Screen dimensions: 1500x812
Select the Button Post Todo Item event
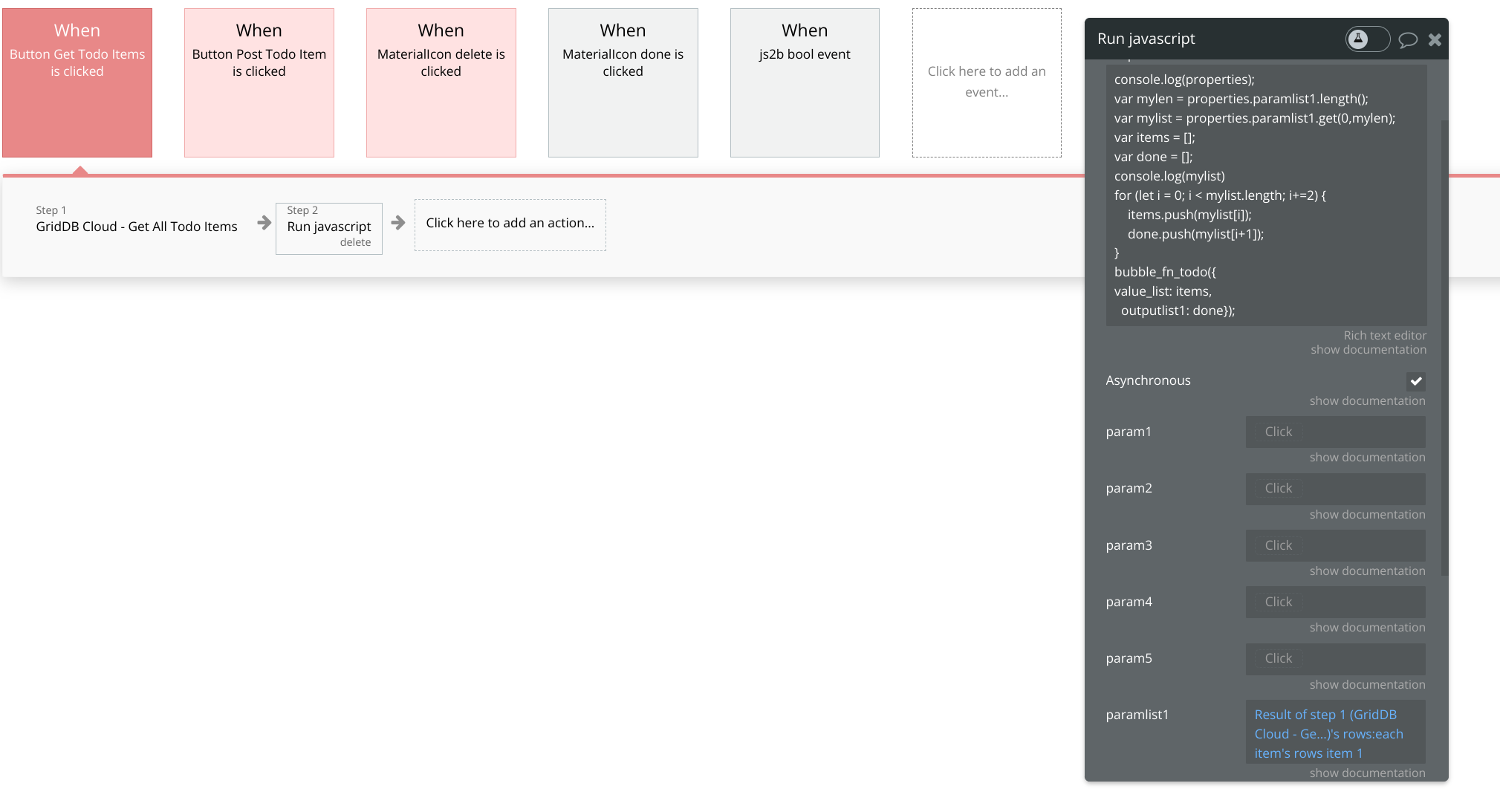coord(259,82)
